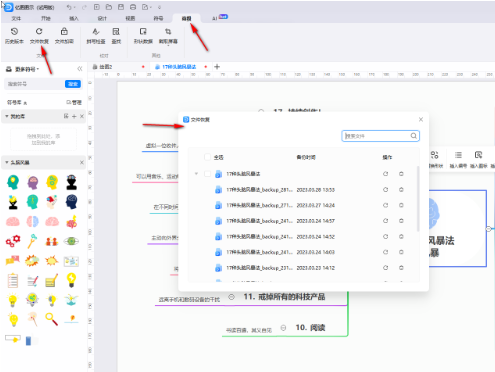495x372 pixels.
Task: Focus the search symbols input field
Action: point(34,84)
